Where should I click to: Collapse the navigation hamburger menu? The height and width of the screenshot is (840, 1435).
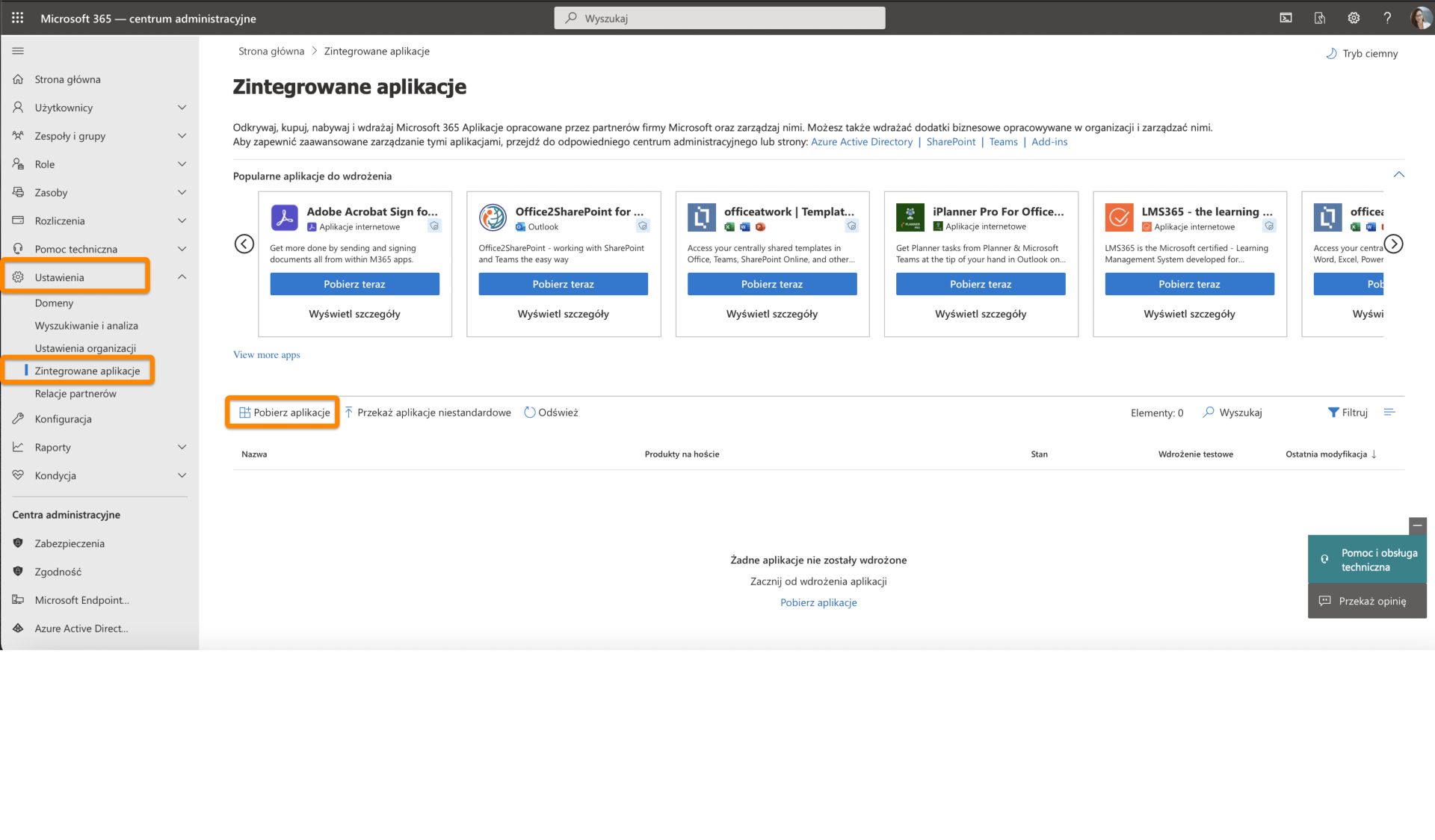(18, 51)
